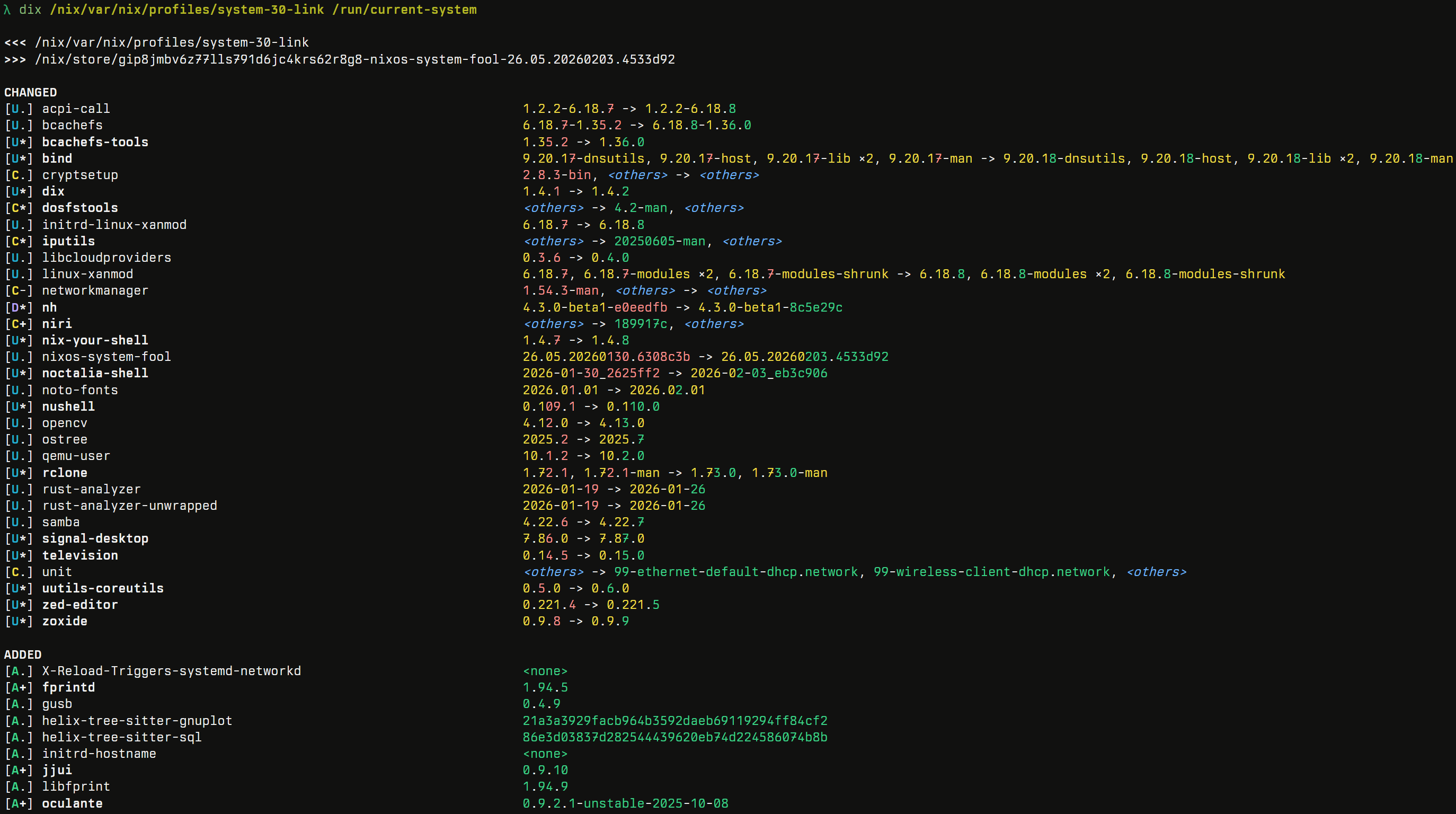Click the 'unit' package name
The height and width of the screenshot is (814, 1456).
point(57,571)
